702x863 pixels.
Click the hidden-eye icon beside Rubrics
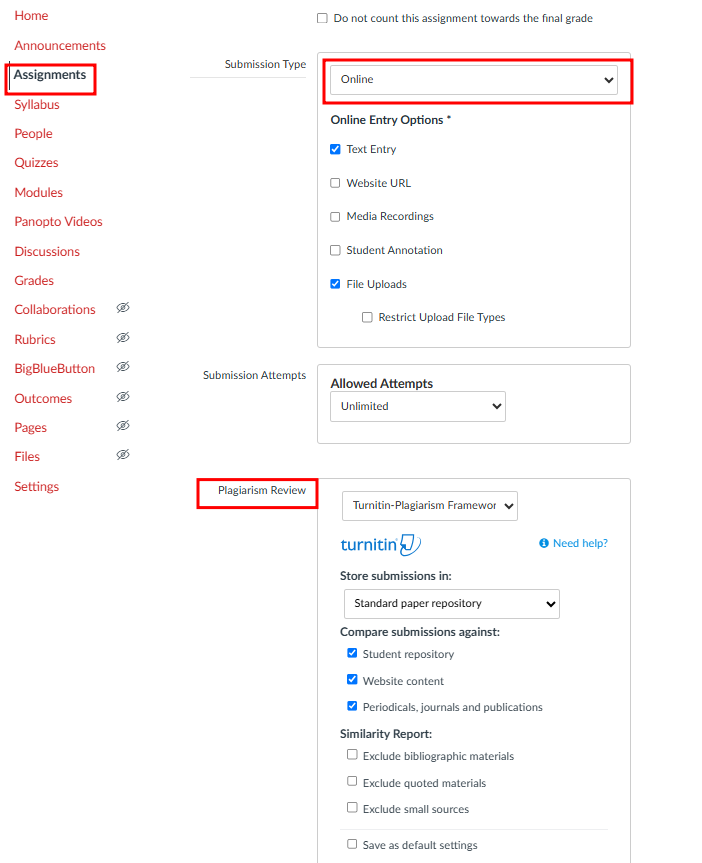123,337
